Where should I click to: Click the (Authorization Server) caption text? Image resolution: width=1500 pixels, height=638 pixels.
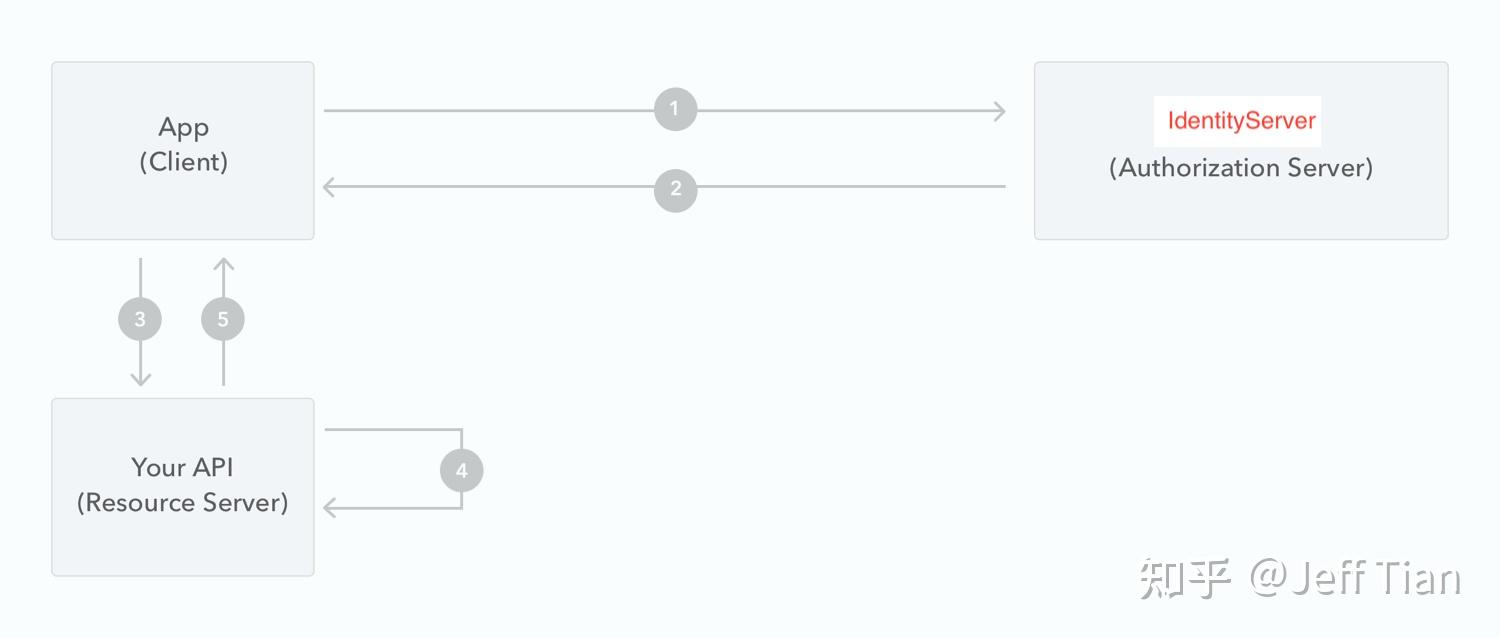click(1241, 167)
